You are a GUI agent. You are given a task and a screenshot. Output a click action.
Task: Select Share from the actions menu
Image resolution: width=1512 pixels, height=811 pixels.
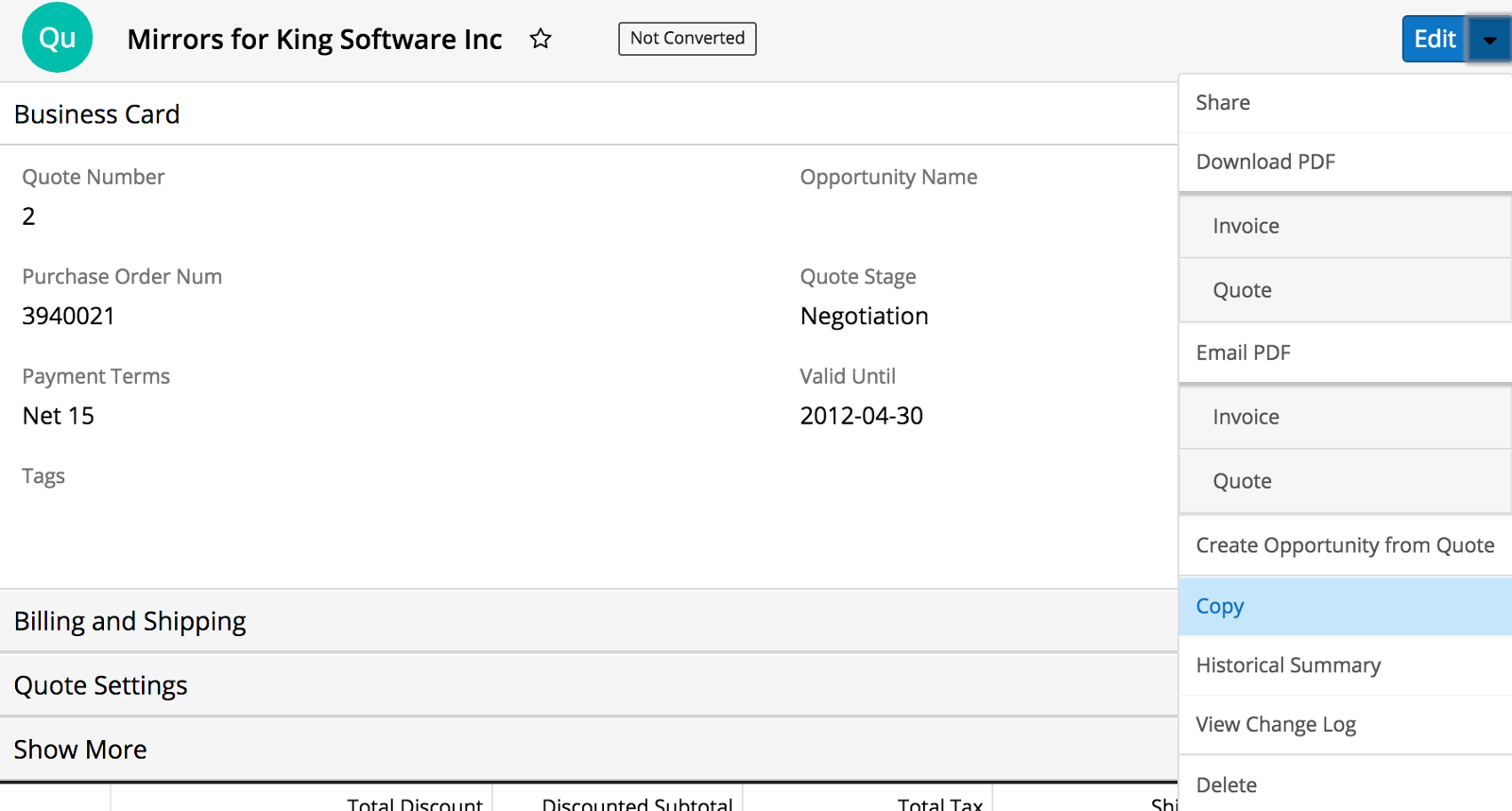(1223, 103)
